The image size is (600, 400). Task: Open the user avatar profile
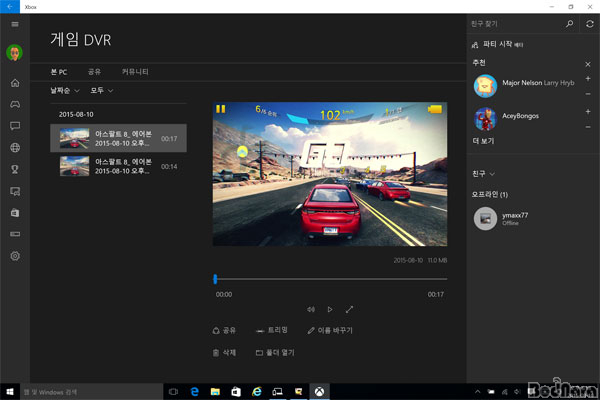tap(15, 52)
